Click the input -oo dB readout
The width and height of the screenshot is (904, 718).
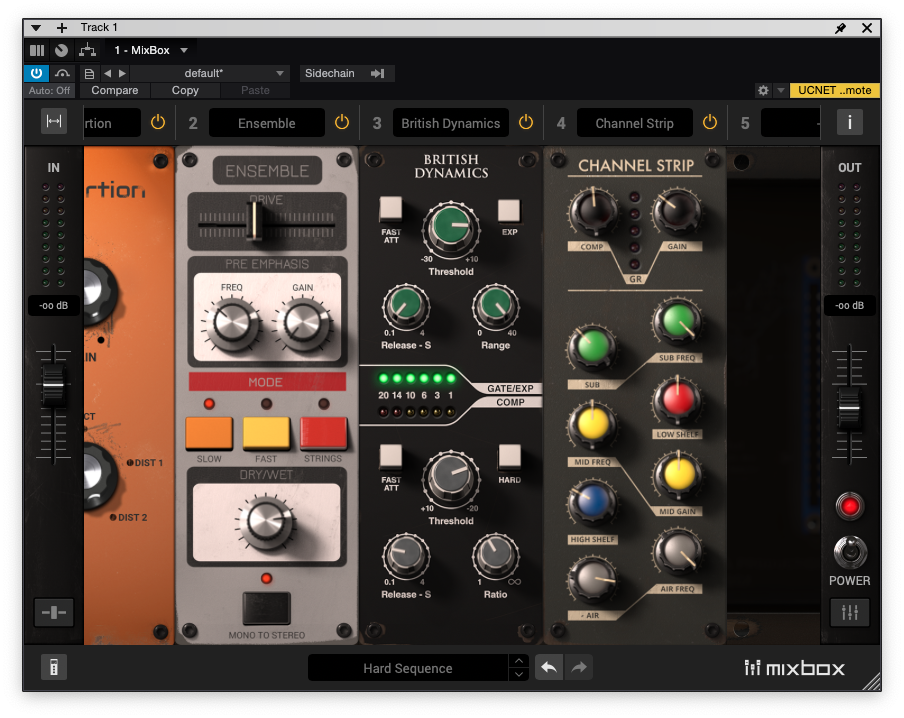click(54, 306)
